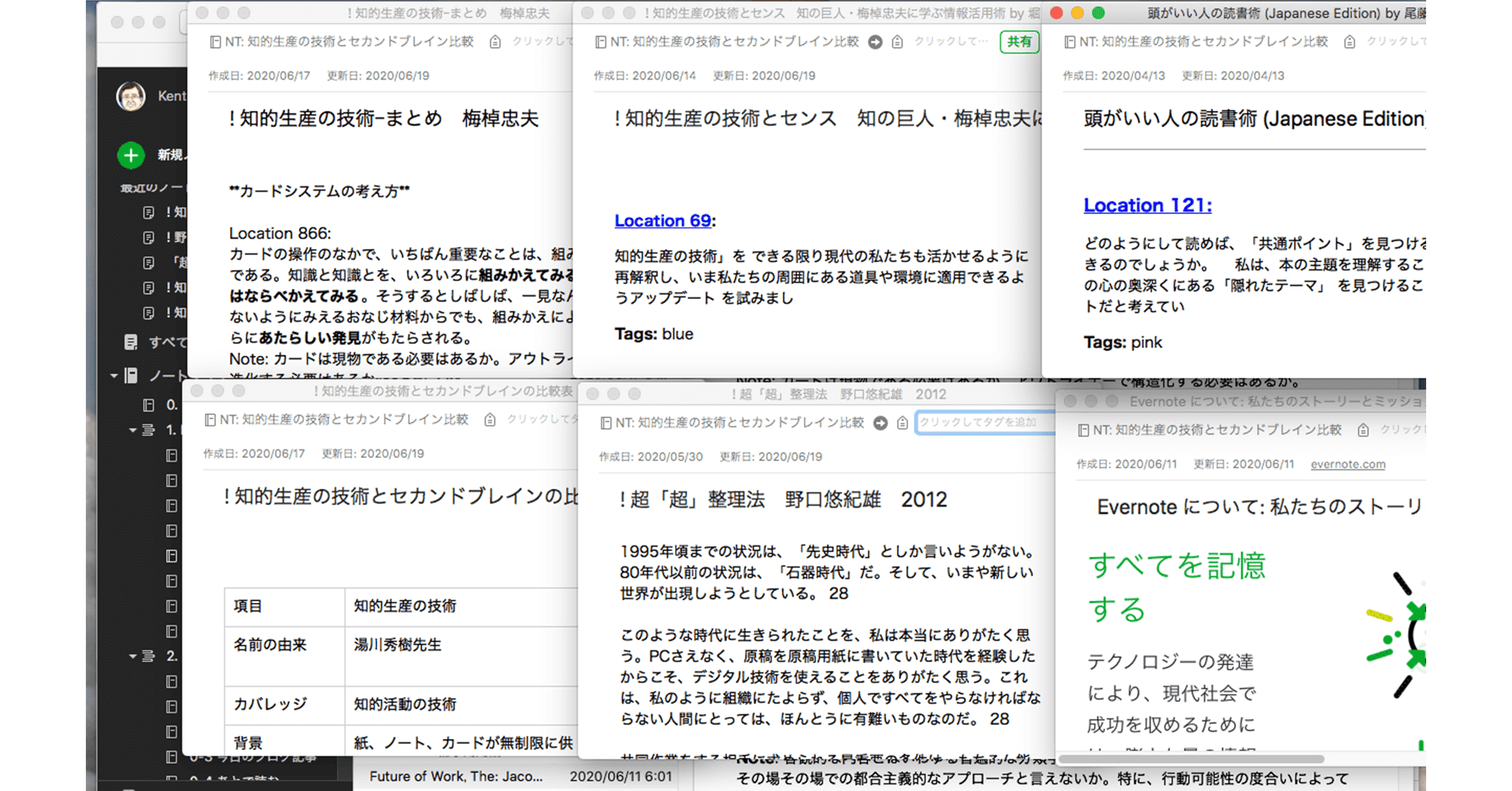Select stack icon beside 1. in sidebar
The image size is (1512, 791).
(x=148, y=431)
